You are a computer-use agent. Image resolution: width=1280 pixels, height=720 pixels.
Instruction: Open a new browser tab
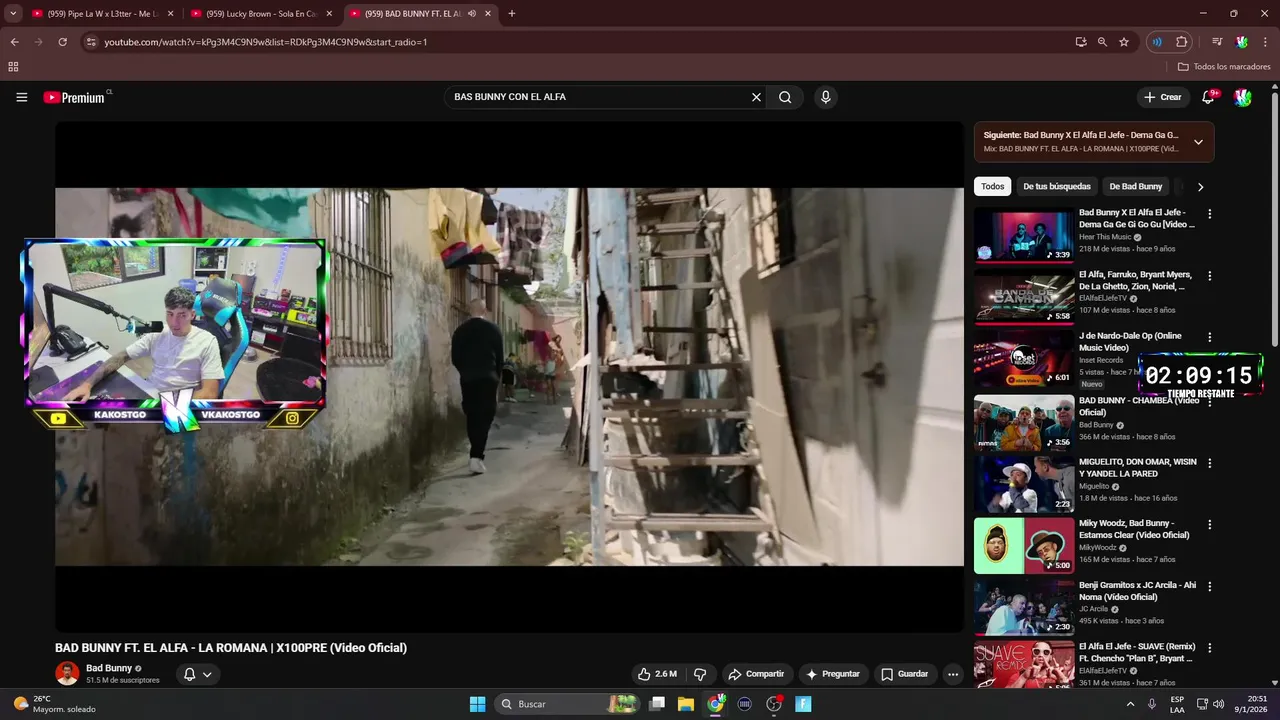(x=512, y=14)
